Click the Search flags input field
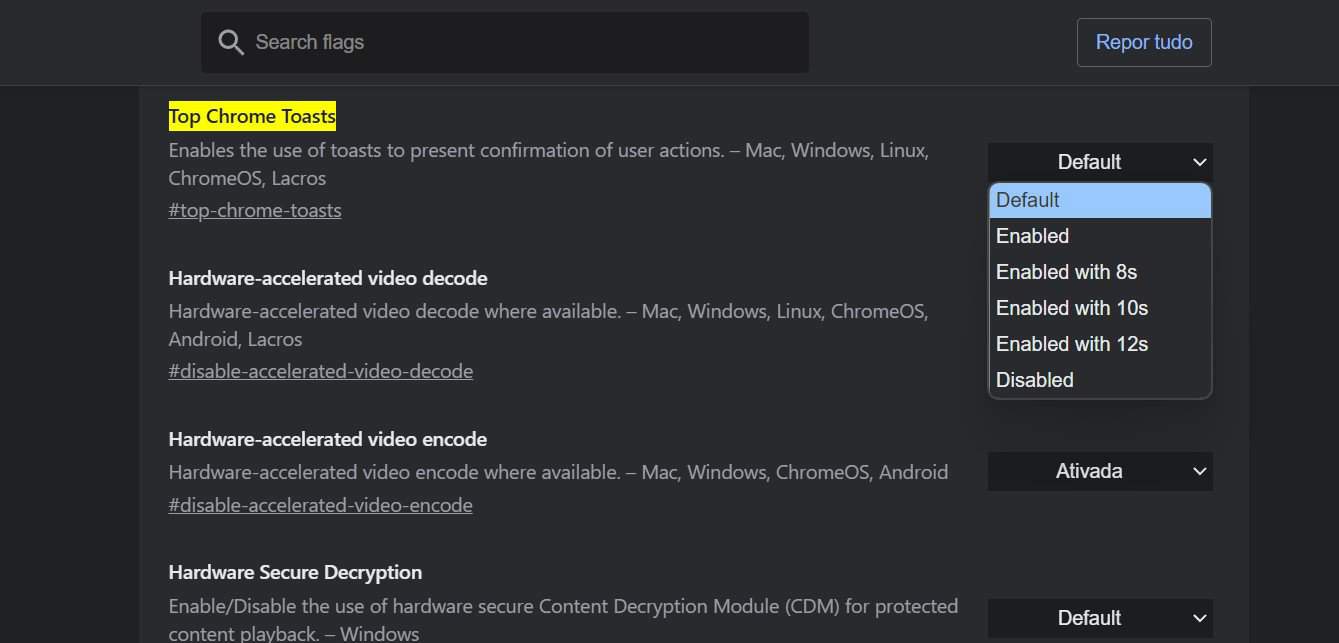 pyautogui.click(x=520, y=42)
